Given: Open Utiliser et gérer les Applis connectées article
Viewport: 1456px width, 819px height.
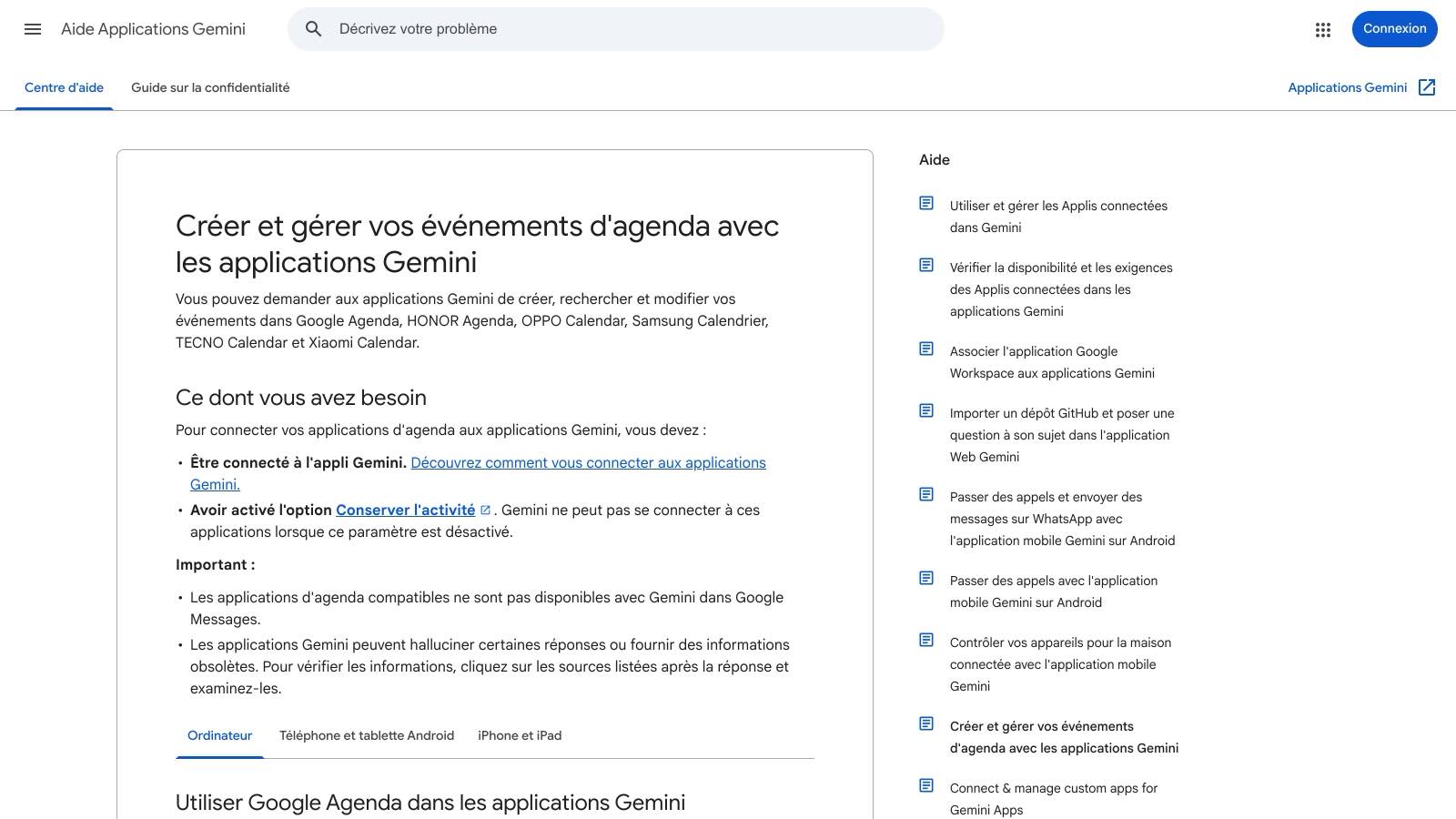Looking at the screenshot, I should click(x=1058, y=217).
